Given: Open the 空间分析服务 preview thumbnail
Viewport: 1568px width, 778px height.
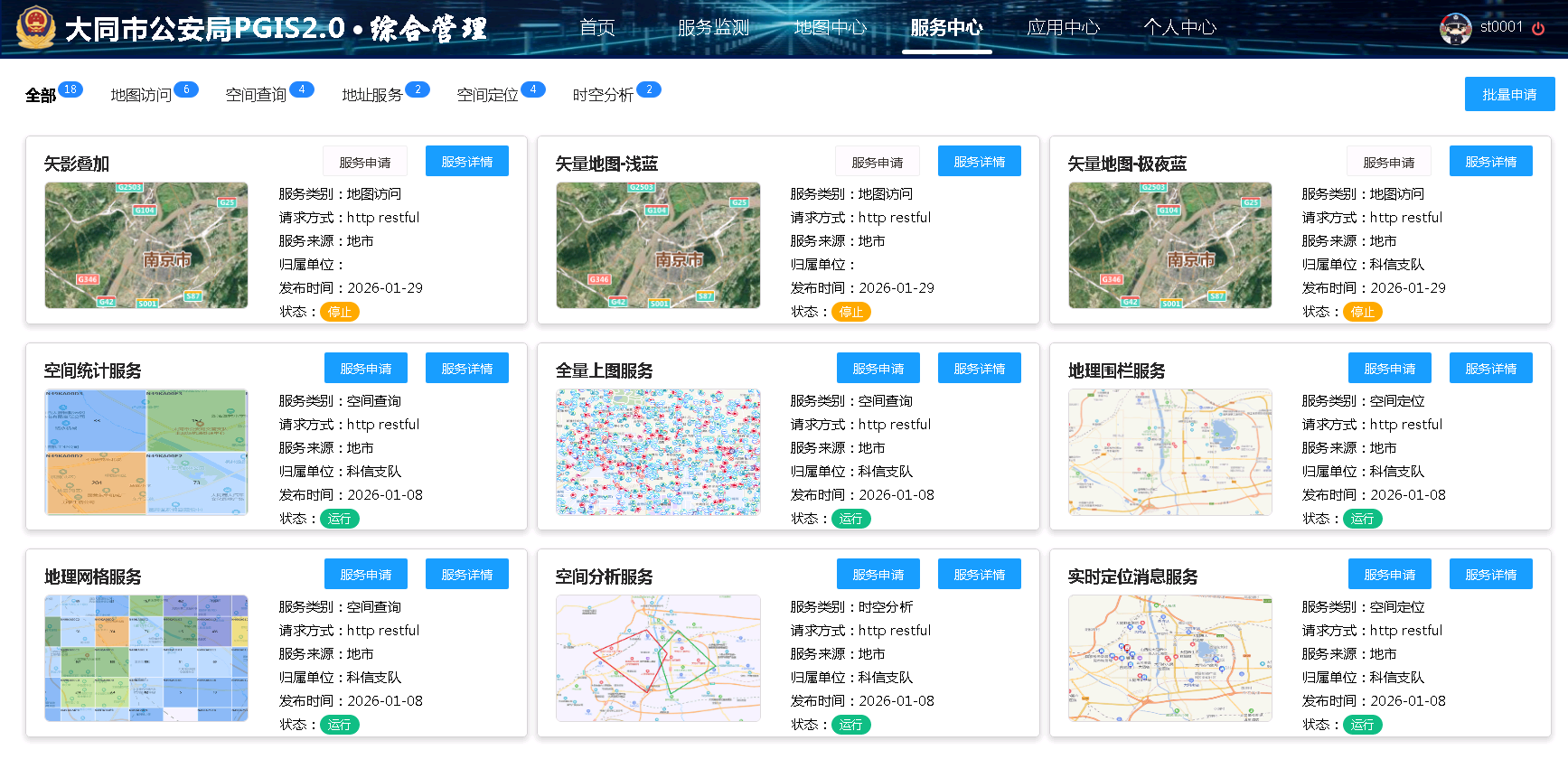Looking at the screenshot, I should (x=658, y=658).
